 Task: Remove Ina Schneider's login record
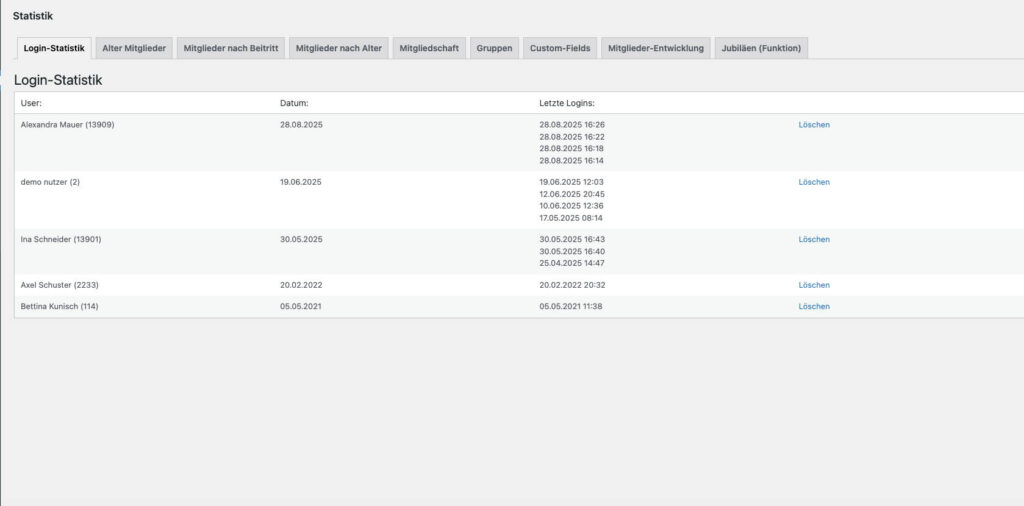[x=814, y=240]
